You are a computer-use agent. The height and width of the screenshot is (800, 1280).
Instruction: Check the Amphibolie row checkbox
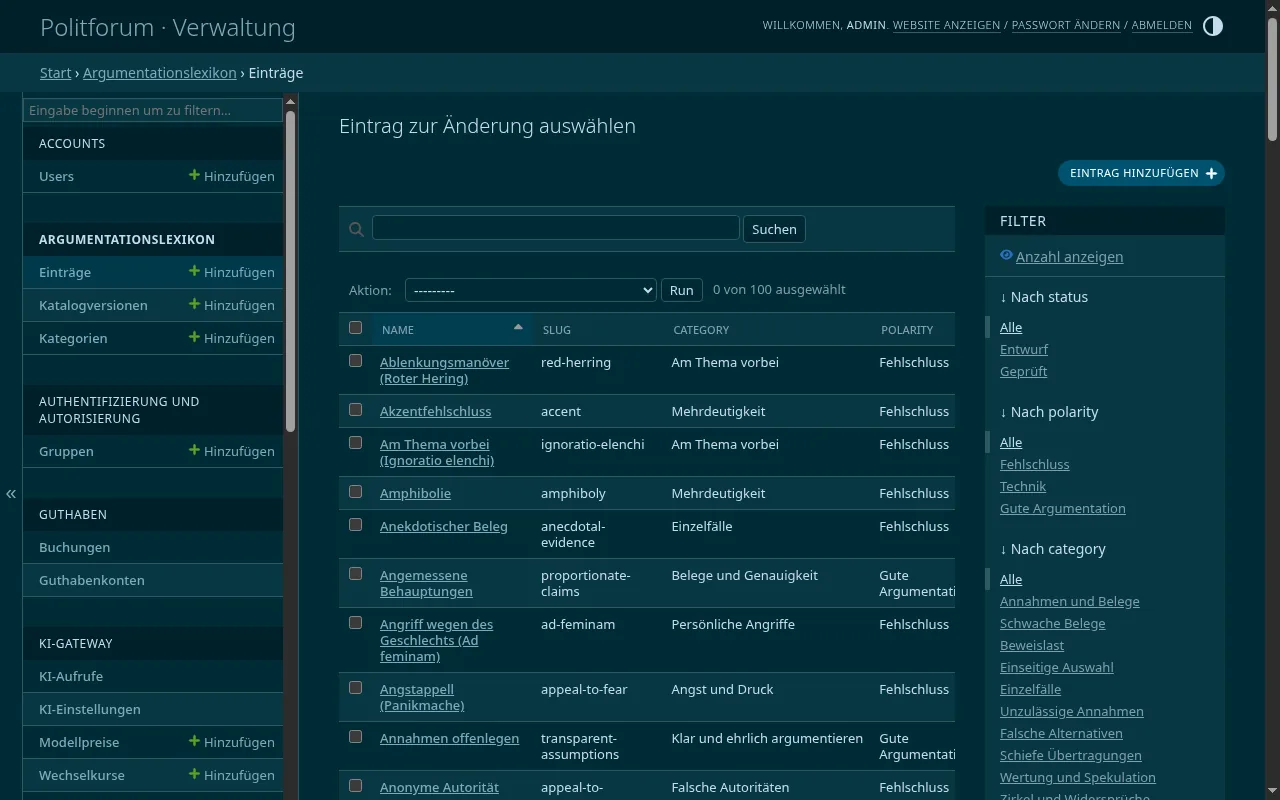(355, 492)
